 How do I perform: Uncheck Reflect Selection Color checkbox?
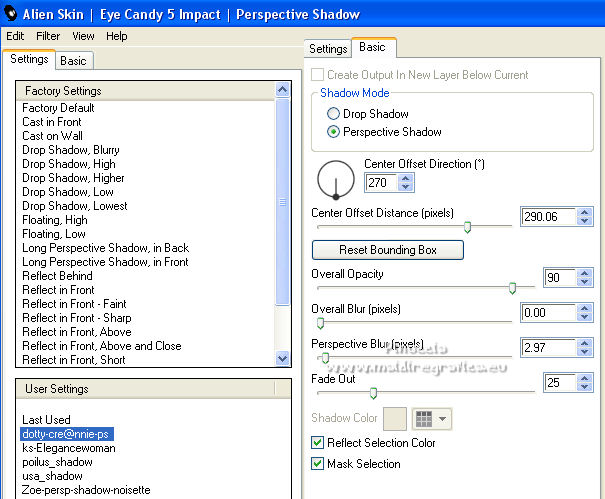[x=317, y=443]
